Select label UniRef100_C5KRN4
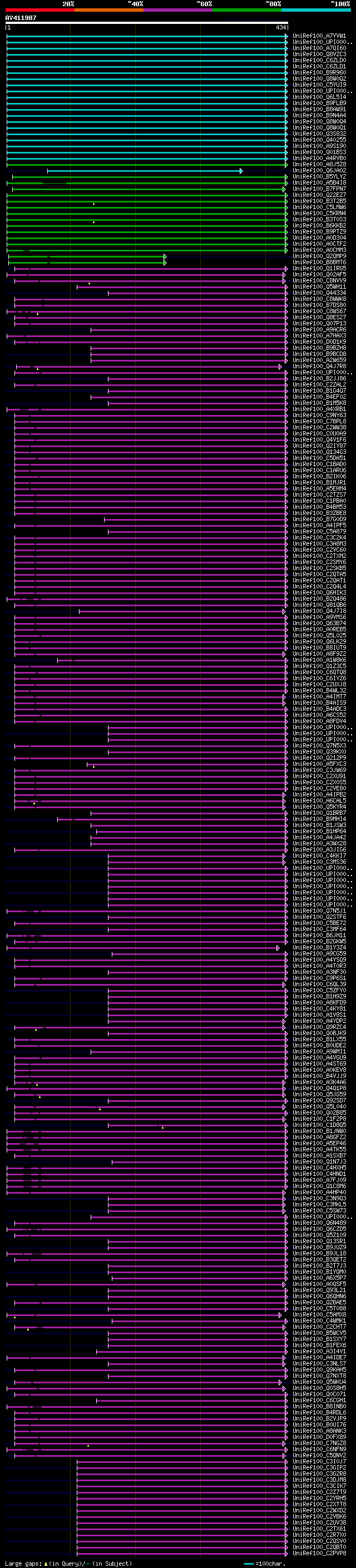The image size is (356, 1568). point(319,213)
